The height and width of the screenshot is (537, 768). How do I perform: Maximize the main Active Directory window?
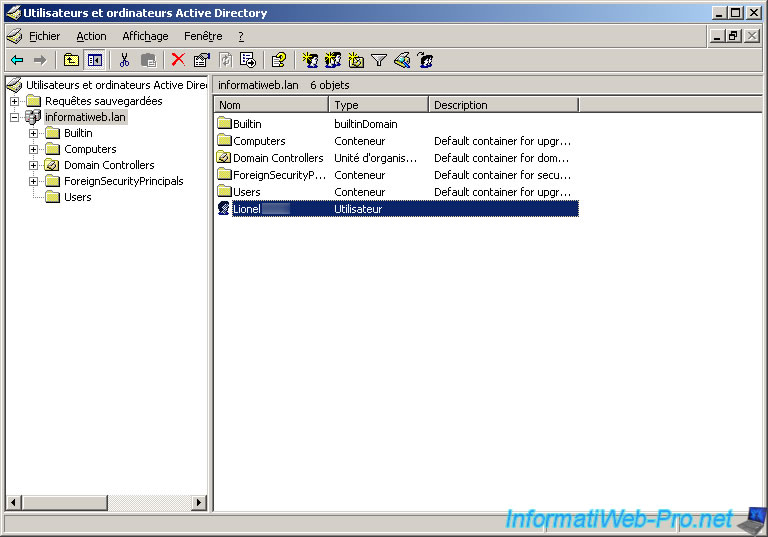[x=736, y=13]
